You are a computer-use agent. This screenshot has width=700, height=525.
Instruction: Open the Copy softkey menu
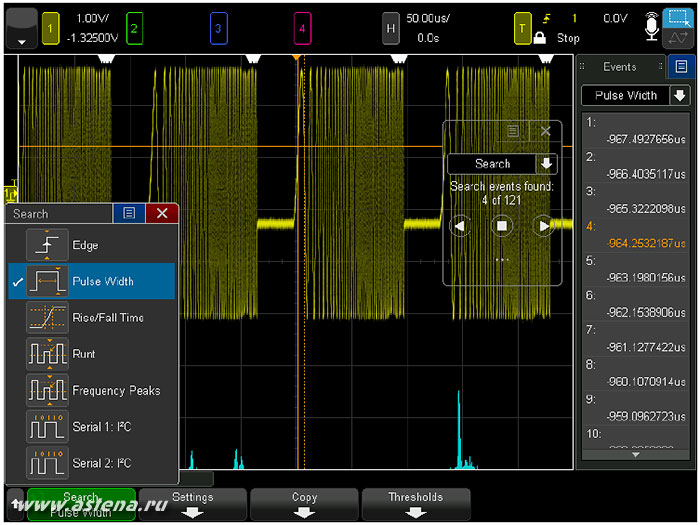(304, 504)
